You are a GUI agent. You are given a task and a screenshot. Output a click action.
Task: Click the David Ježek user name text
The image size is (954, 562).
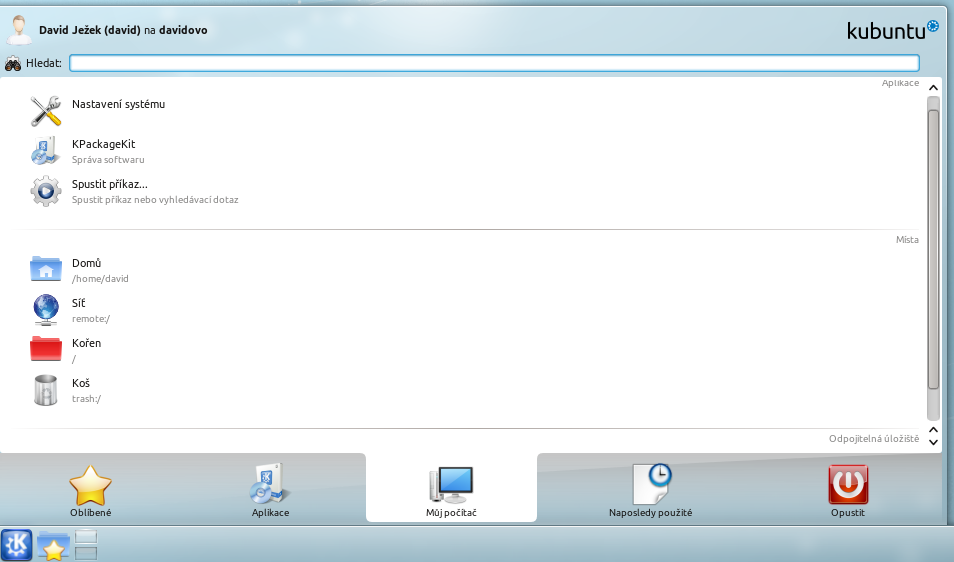(x=89, y=30)
